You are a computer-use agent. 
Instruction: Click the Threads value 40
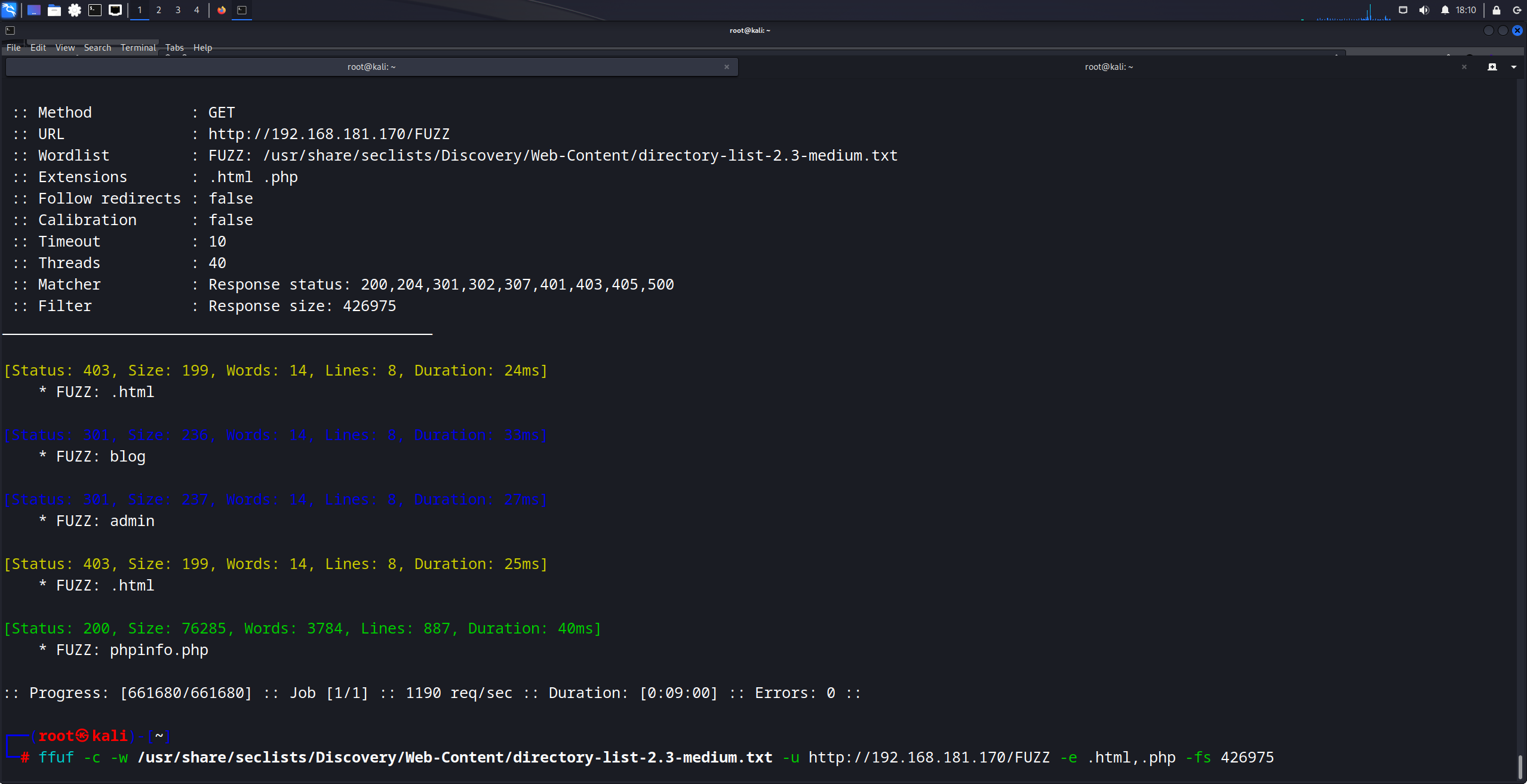coord(217,263)
